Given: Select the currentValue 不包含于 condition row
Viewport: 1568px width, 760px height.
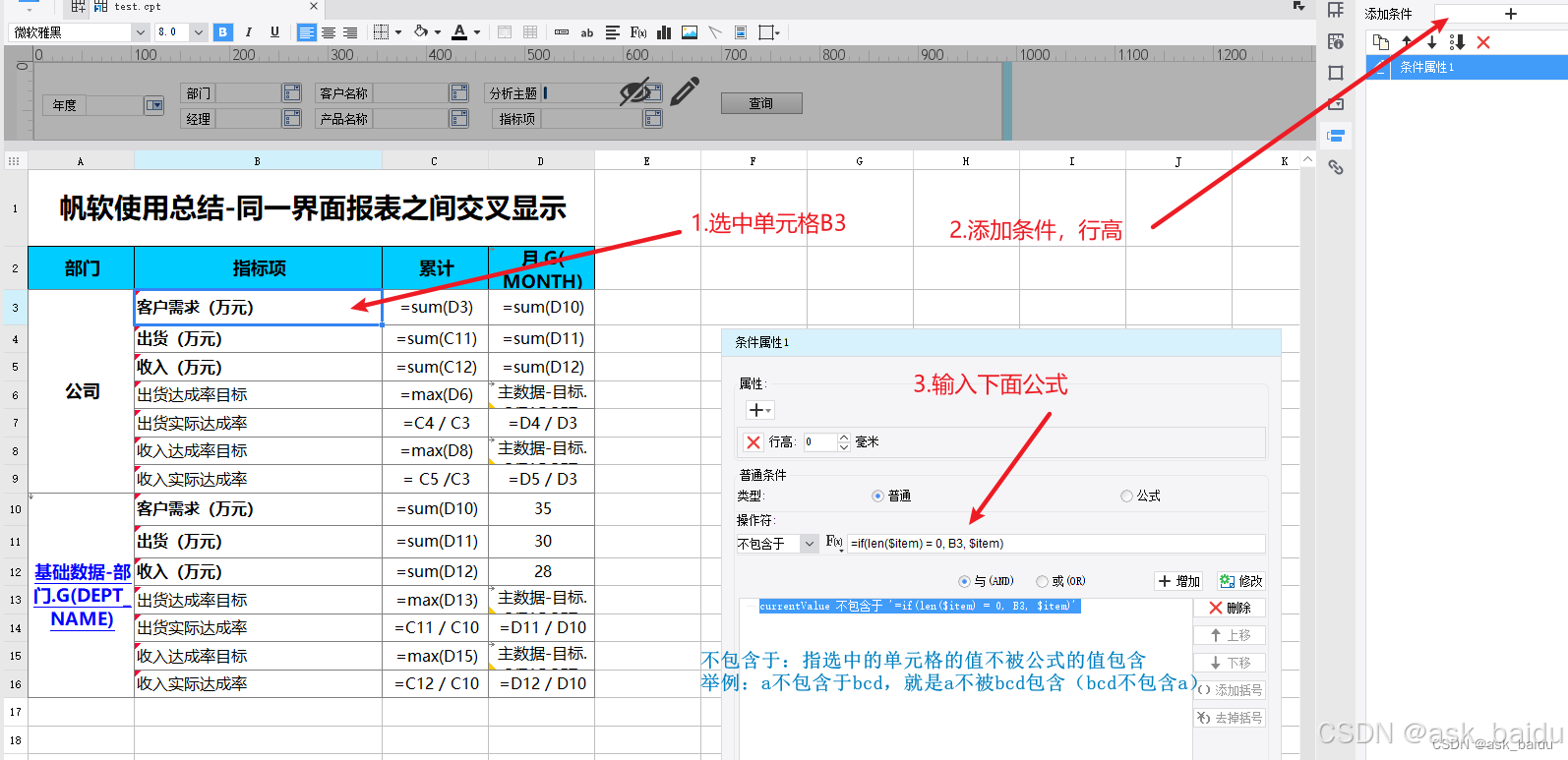Looking at the screenshot, I should pos(920,607).
